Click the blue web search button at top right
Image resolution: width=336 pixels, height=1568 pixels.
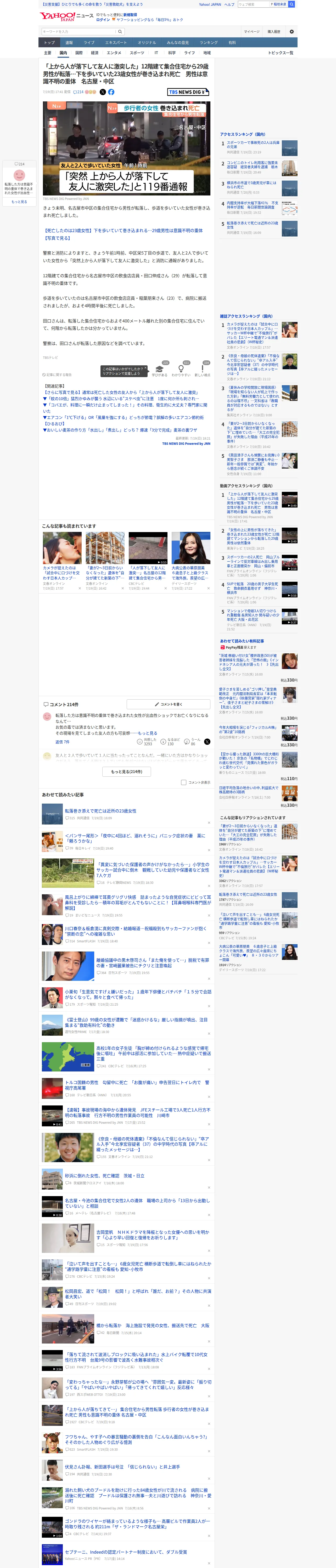point(292,4)
